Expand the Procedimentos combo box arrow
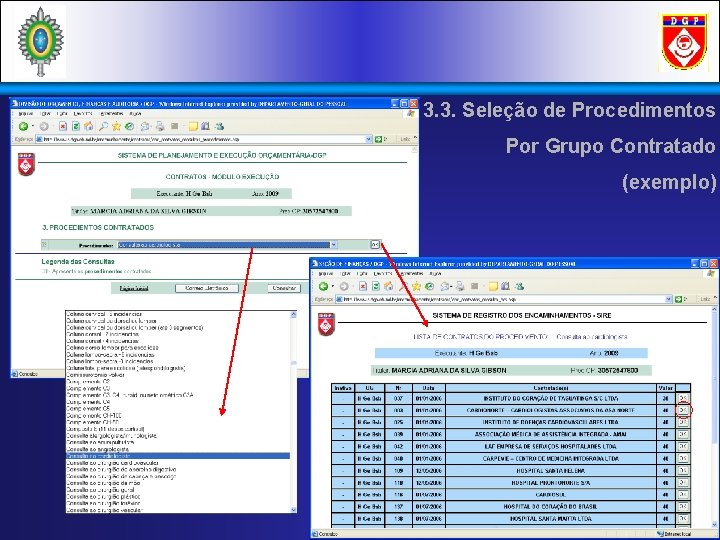This screenshot has width=720, height=540. 334,245
